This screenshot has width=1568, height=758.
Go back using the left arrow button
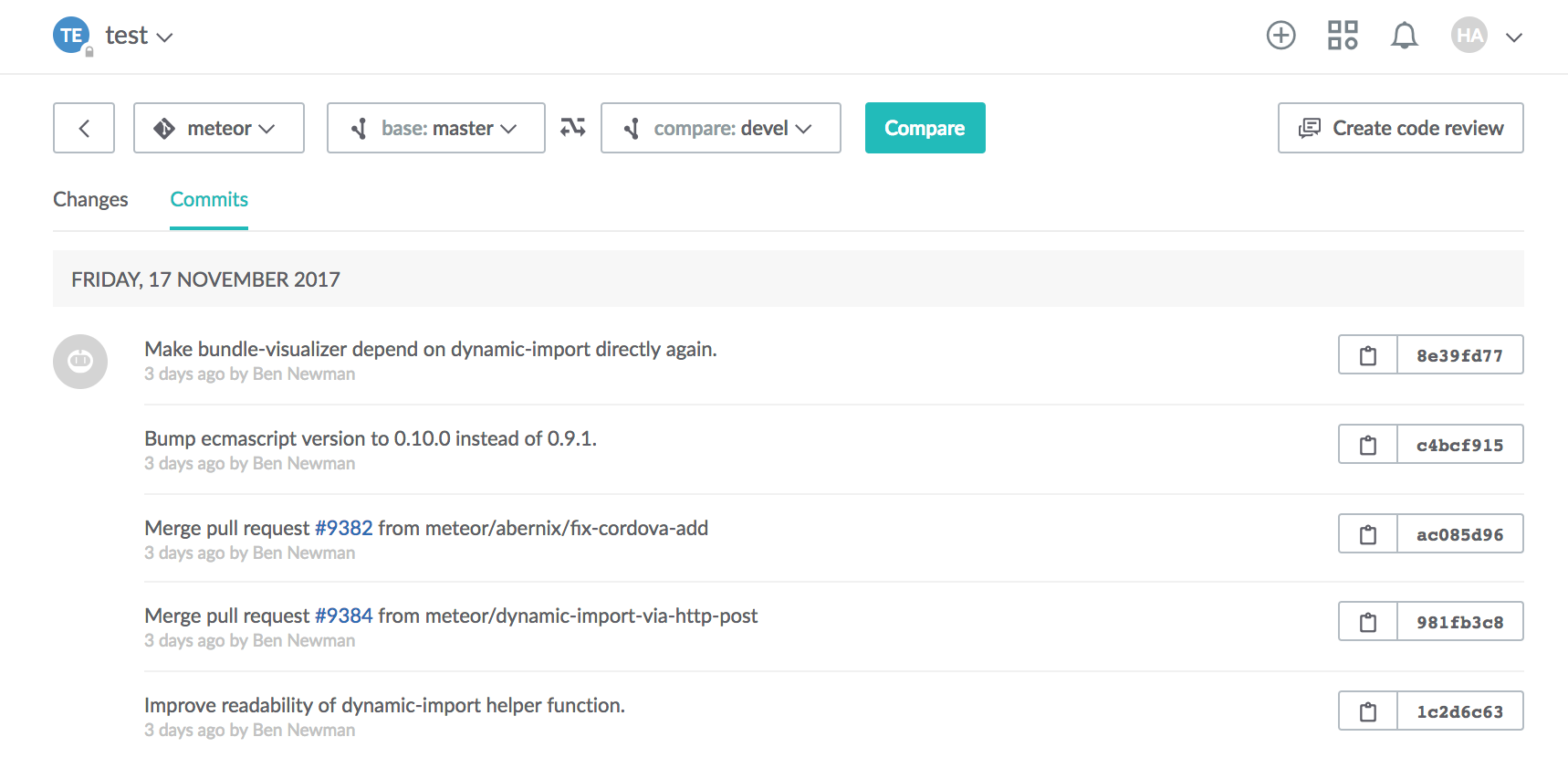(x=84, y=128)
